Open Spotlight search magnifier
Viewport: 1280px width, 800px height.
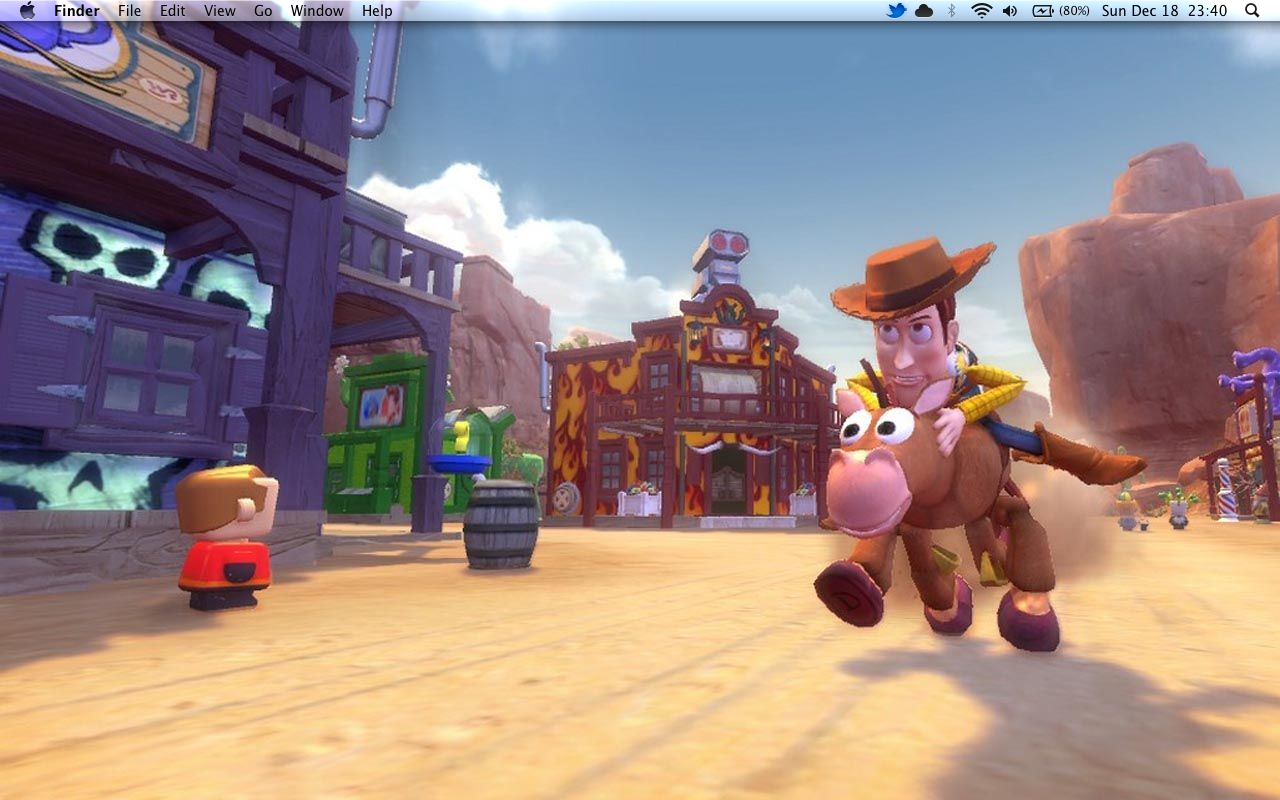pos(1252,11)
